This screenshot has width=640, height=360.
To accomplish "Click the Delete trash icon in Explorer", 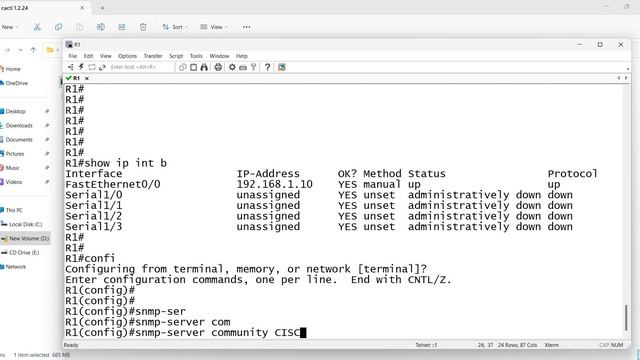I will [143, 27].
